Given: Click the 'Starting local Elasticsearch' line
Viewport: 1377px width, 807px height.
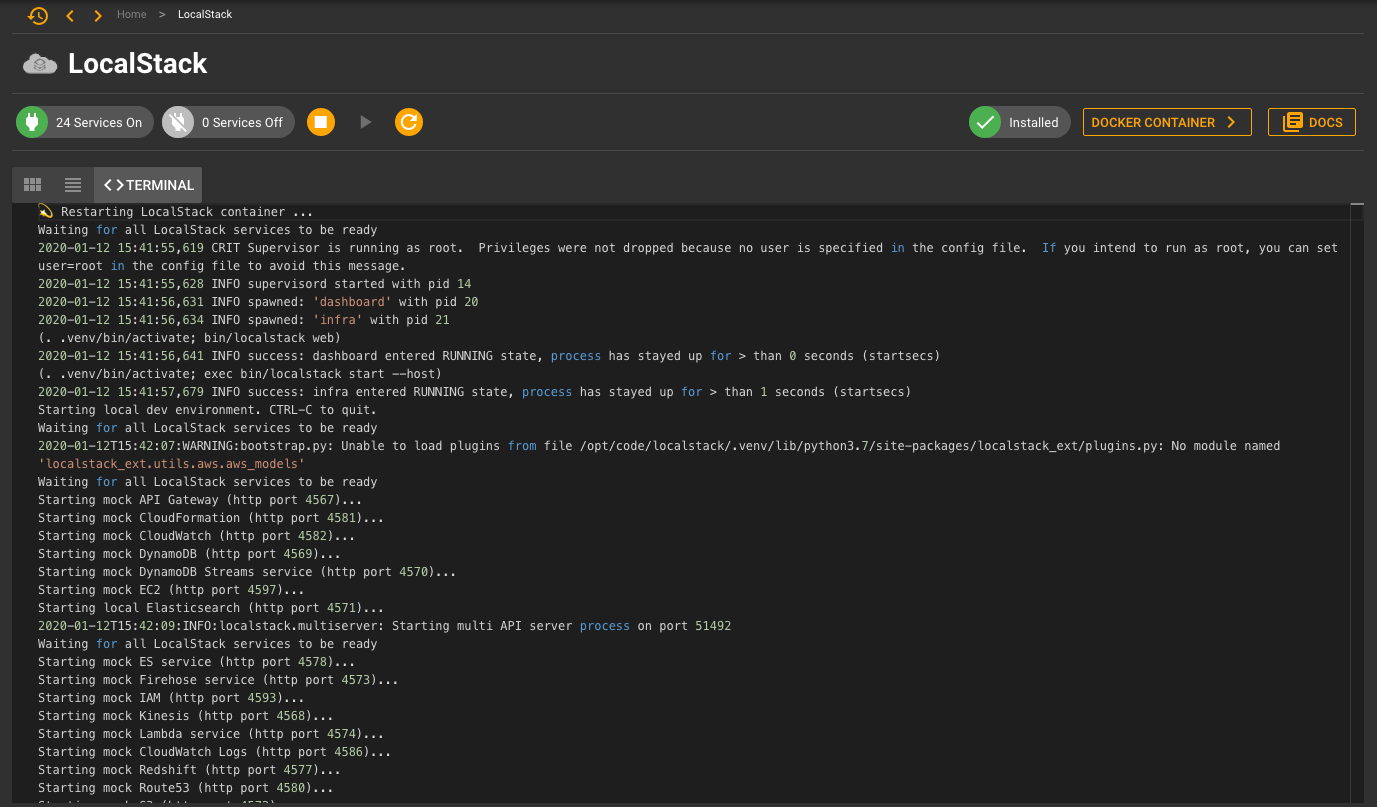Looking at the screenshot, I should pos(211,608).
